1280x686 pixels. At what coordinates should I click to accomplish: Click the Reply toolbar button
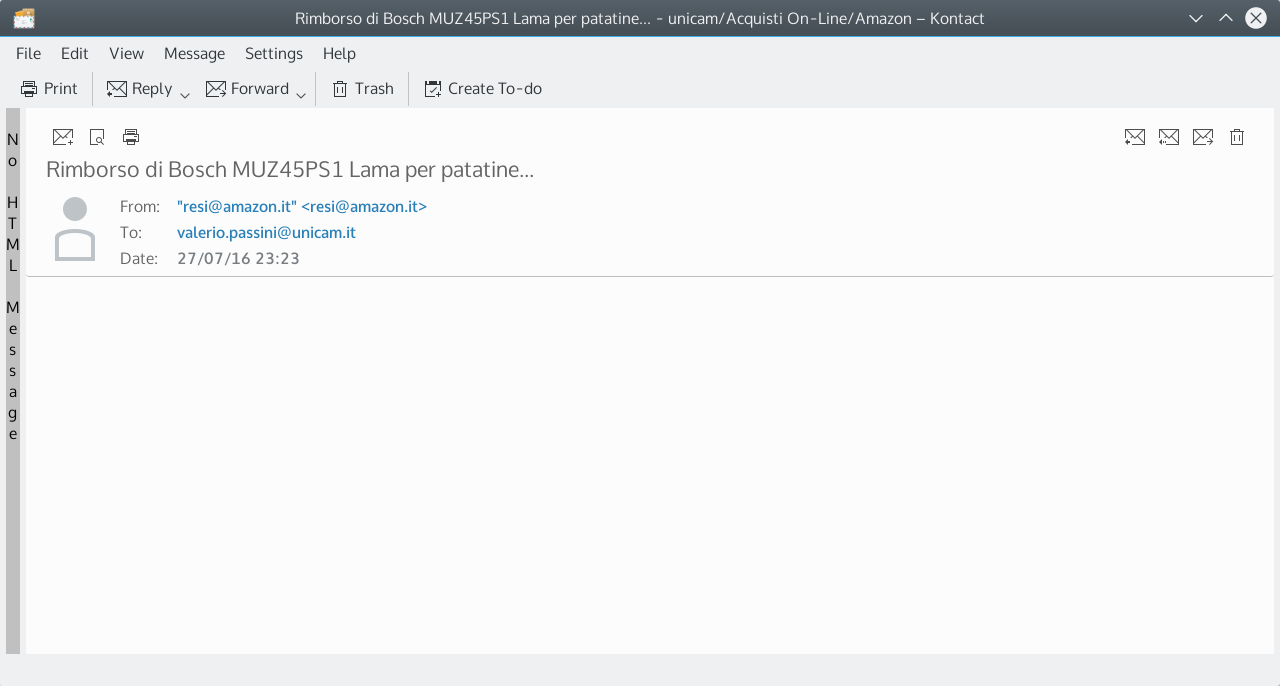(140, 88)
